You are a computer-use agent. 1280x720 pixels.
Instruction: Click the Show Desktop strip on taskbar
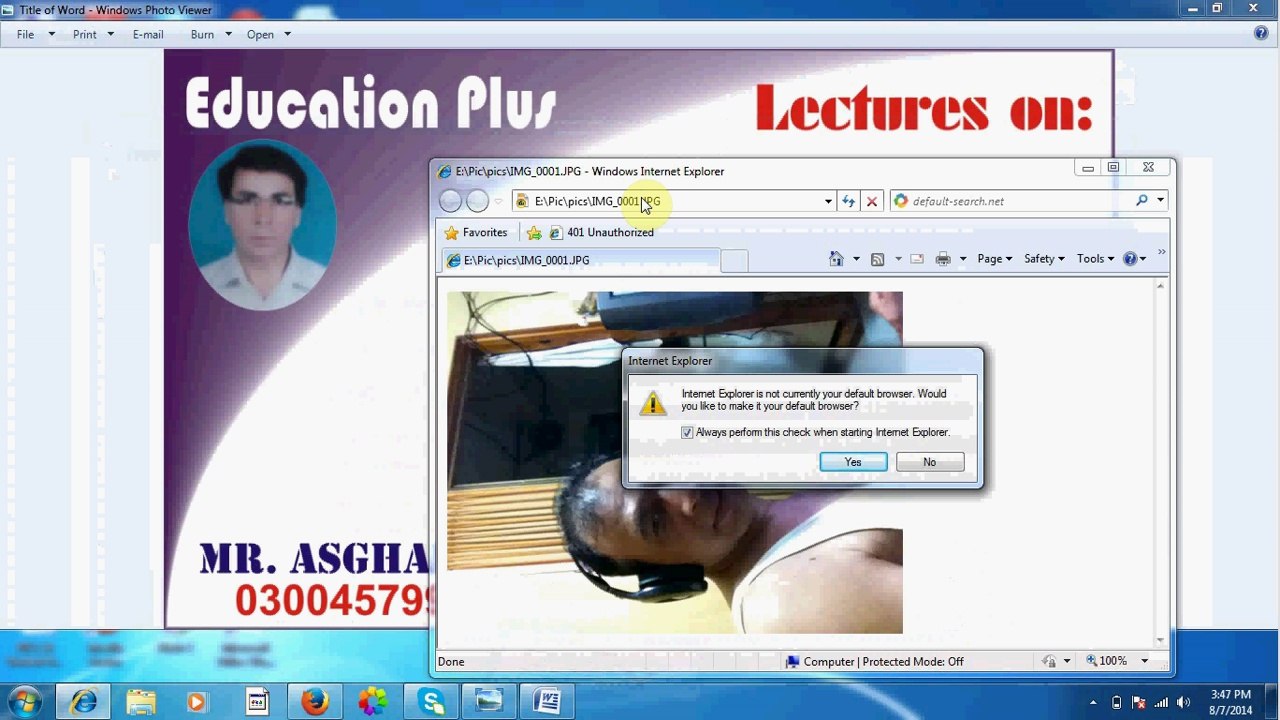(1273, 702)
